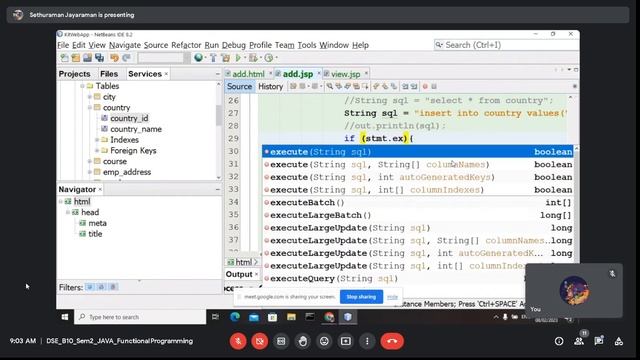This screenshot has width=640, height=360.
Task: Click the Source view button
Action: [240, 87]
